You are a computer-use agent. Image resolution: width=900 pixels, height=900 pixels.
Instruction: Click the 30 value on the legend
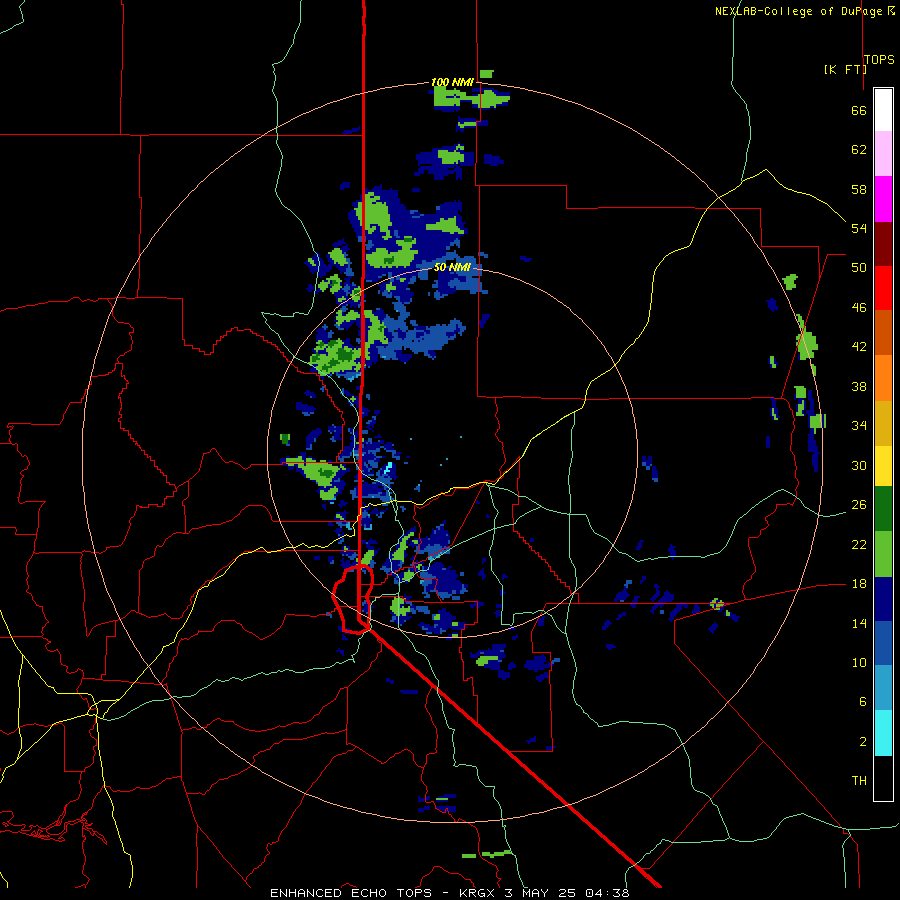[859, 465]
